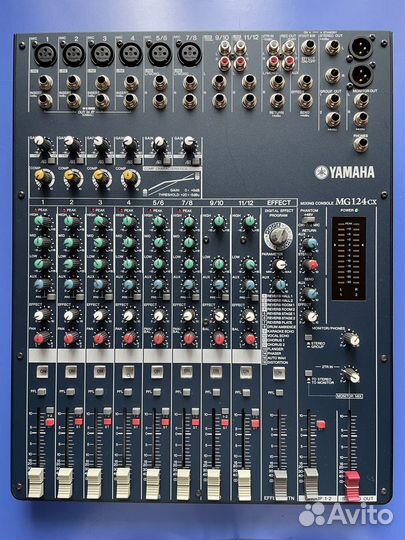Click the channel 1 yellow COMP knob
This screenshot has height=540, width=405.
tap(44, 178)
